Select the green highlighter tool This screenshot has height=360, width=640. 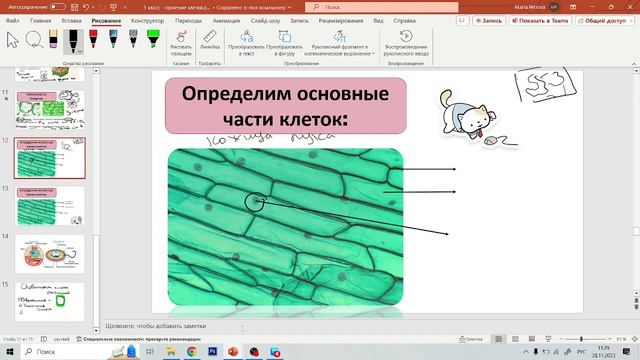click(153, 38)
